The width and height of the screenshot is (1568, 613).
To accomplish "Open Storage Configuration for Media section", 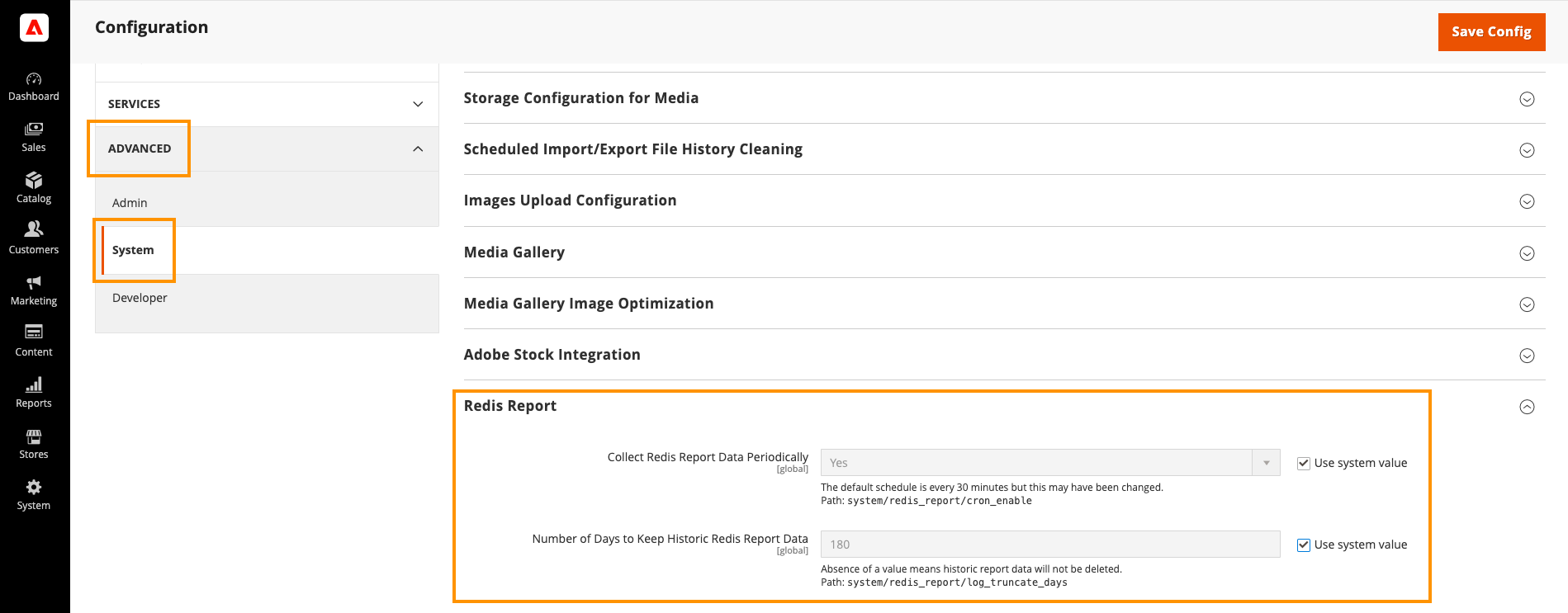I will pyautogui.click(x=581, y=98).
